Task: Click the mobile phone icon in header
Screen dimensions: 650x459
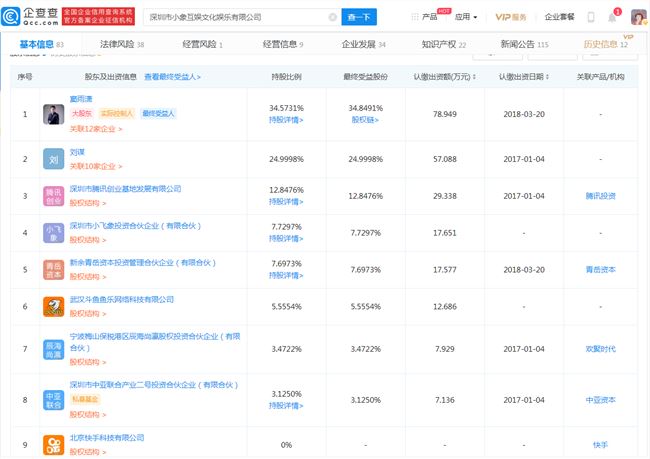Action: [591, 17]
